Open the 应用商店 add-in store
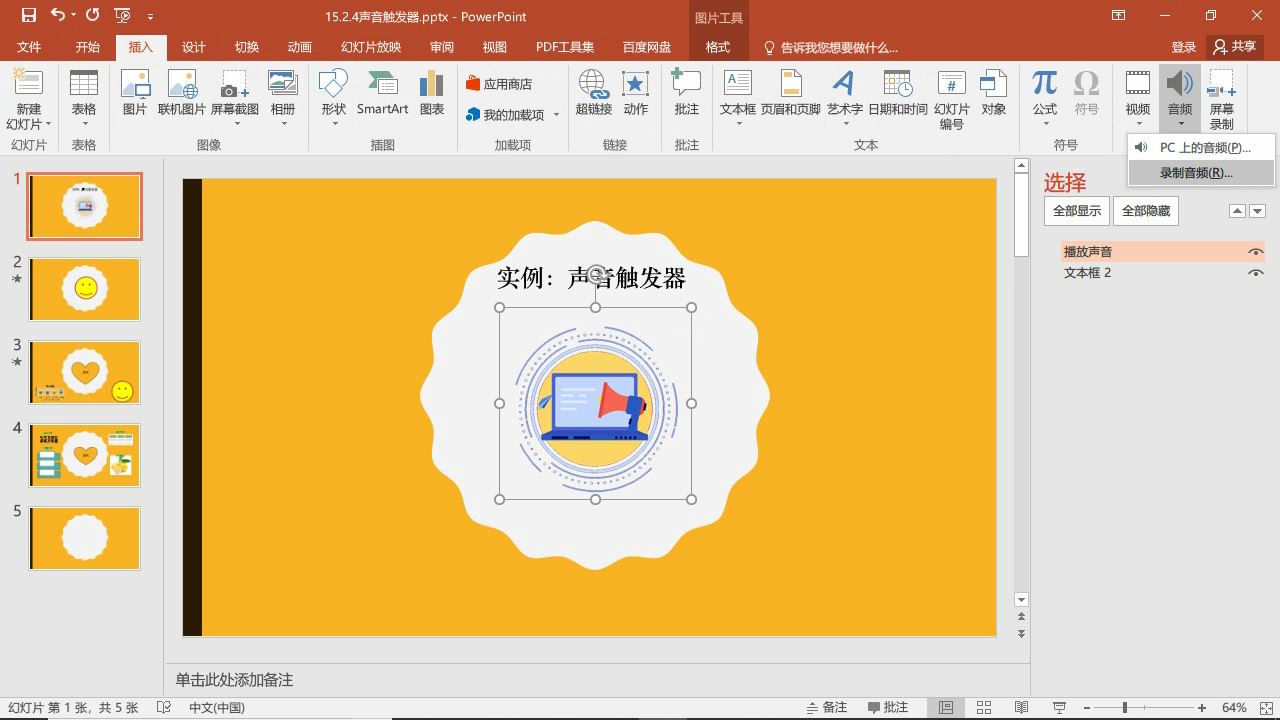Image resolution: width=1280 pixels, height=720 pixels. coord(499,84)
